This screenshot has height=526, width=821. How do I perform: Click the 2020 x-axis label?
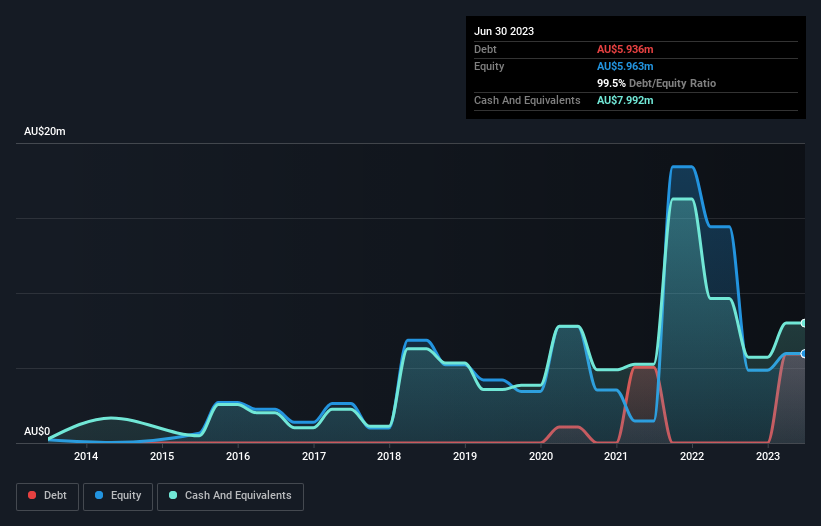pyautogui.click(x=541, y=456)
